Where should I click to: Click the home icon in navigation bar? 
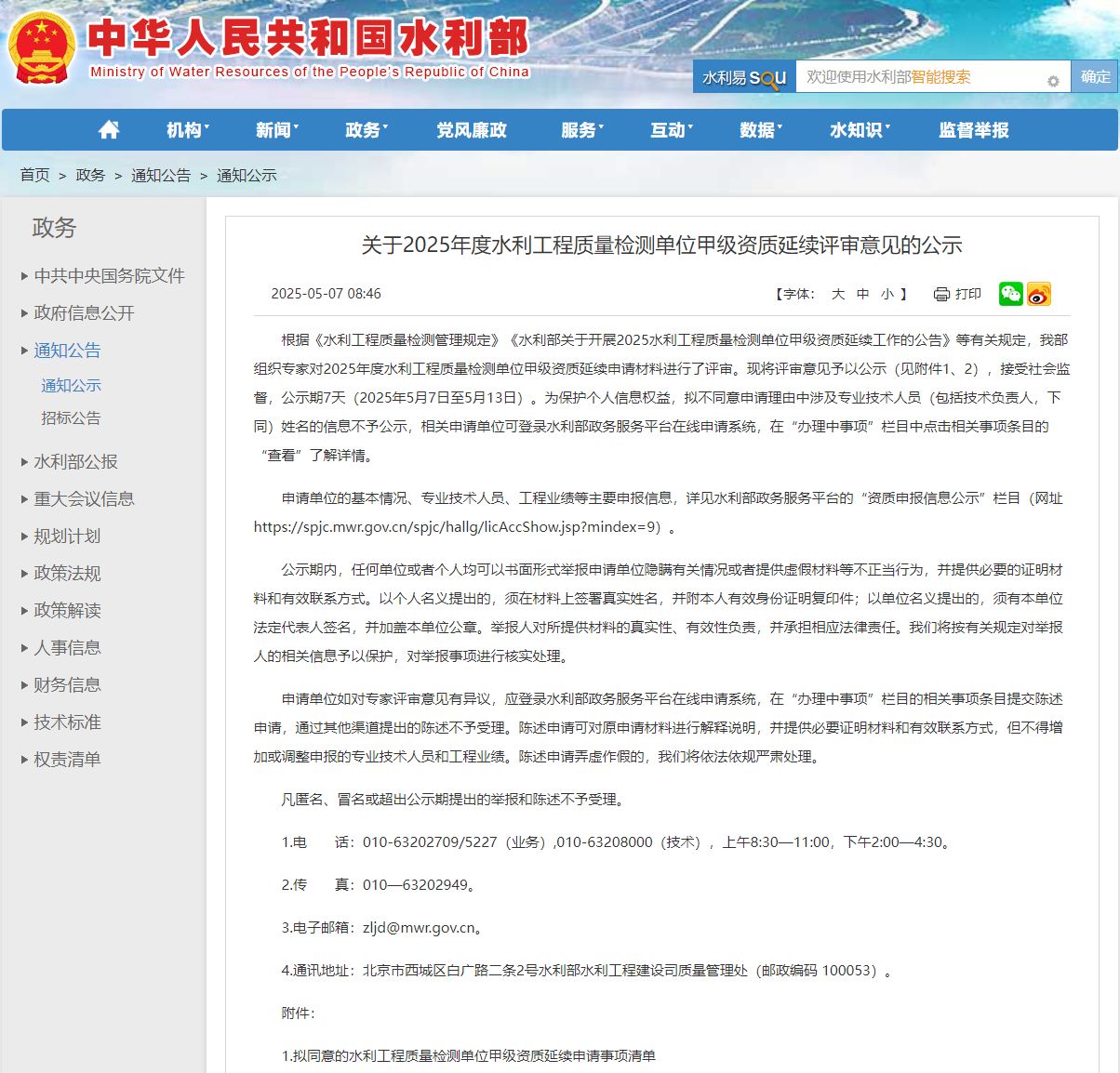click(109, 130)
